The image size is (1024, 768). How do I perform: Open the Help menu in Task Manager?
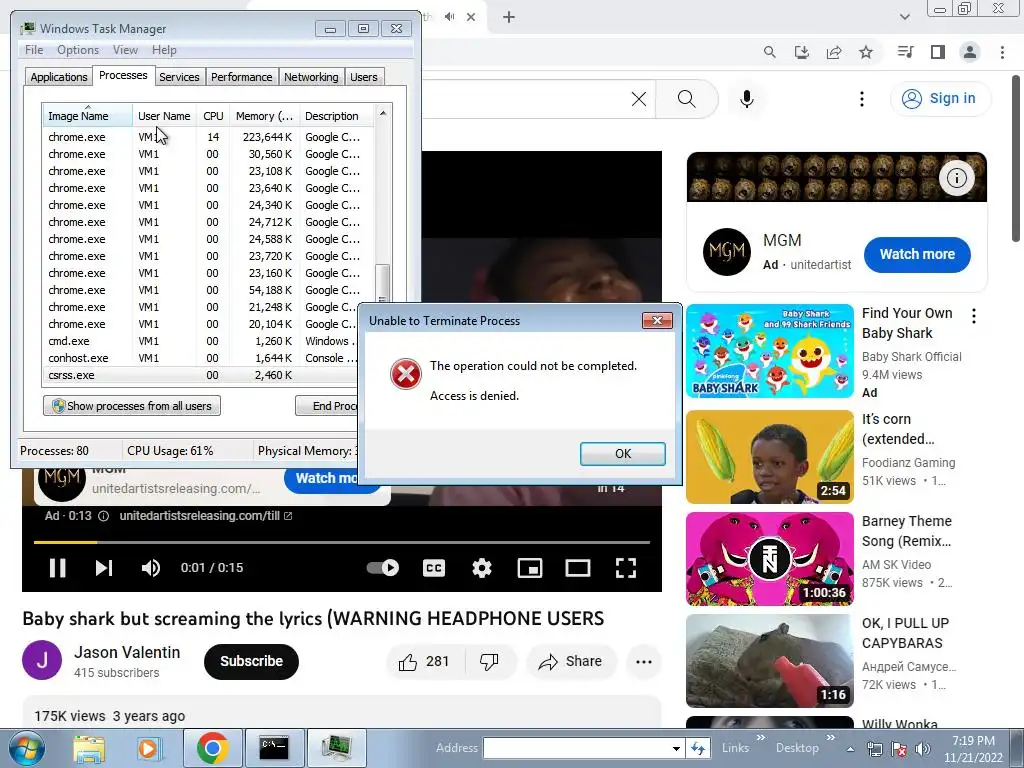click(164, 50)
